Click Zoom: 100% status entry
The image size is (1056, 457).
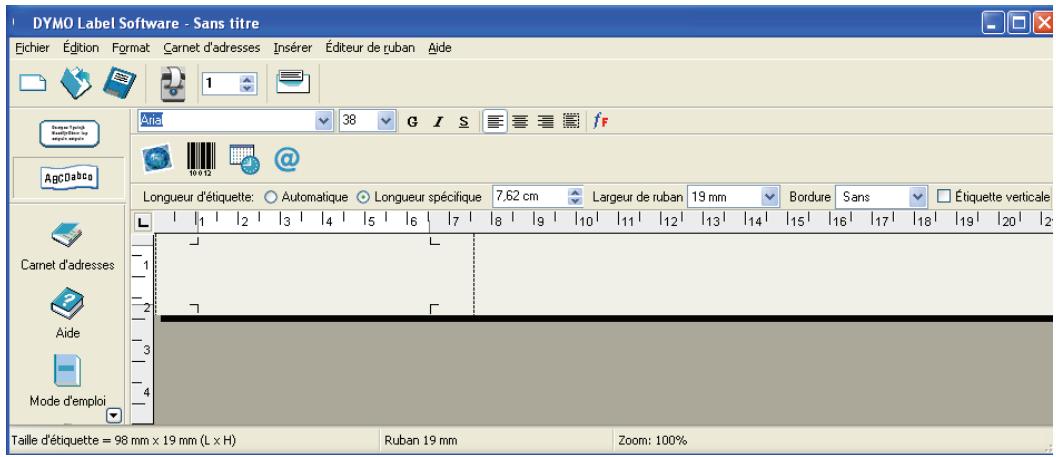(x=653, y=441)
